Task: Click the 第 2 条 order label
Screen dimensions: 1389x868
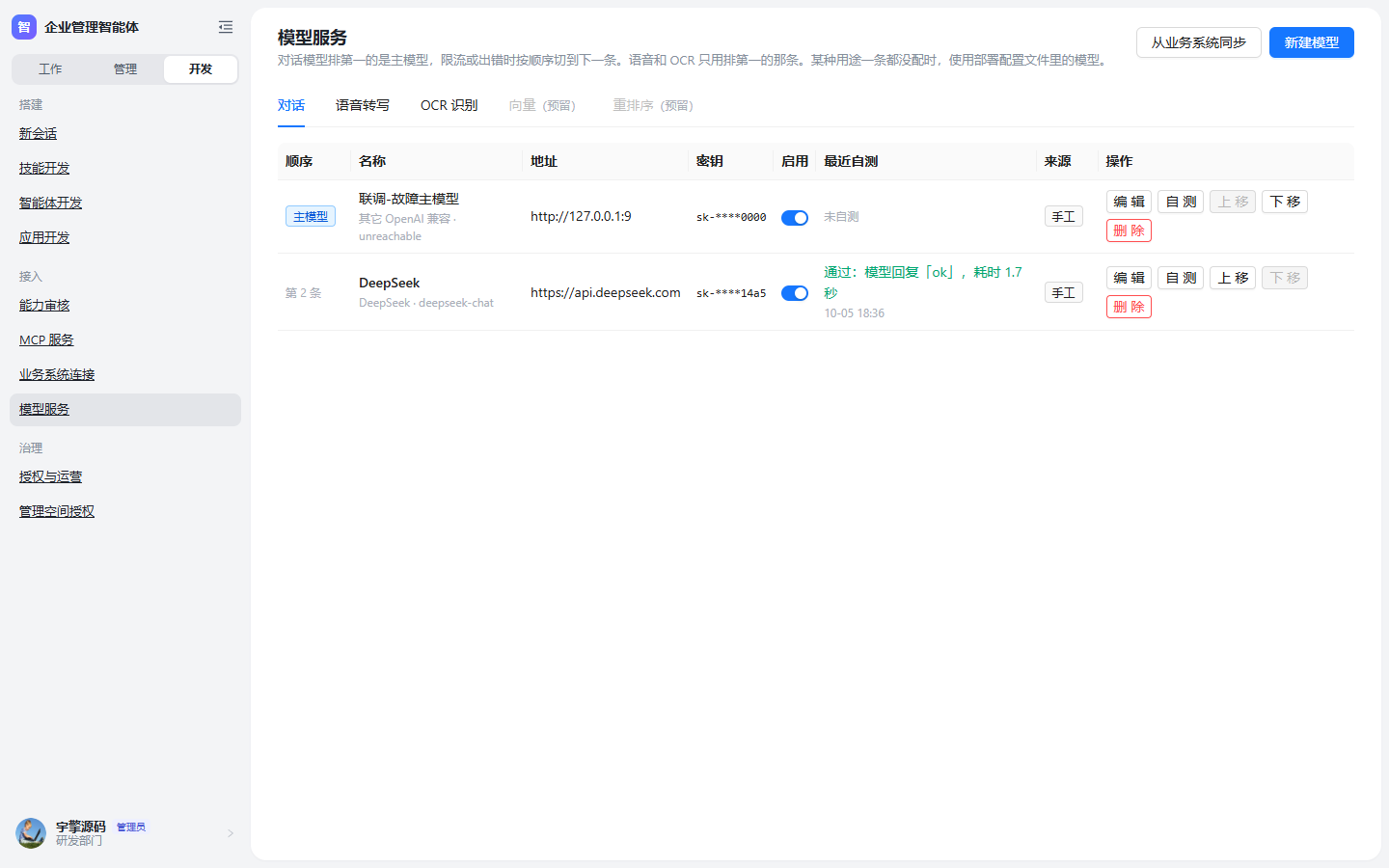Action: (x=303, y=293)
